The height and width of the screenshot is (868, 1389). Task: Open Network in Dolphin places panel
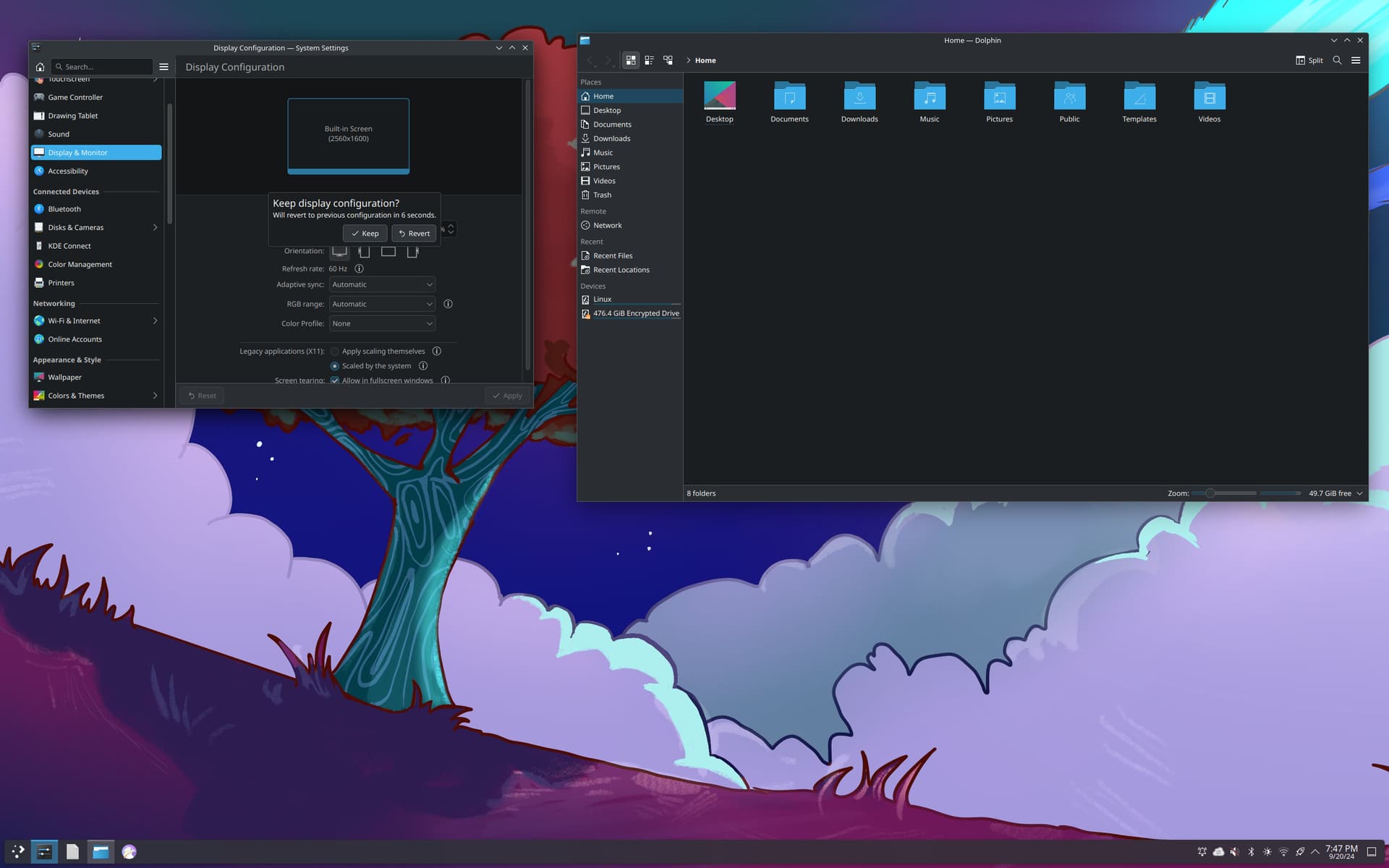[630, 225]
